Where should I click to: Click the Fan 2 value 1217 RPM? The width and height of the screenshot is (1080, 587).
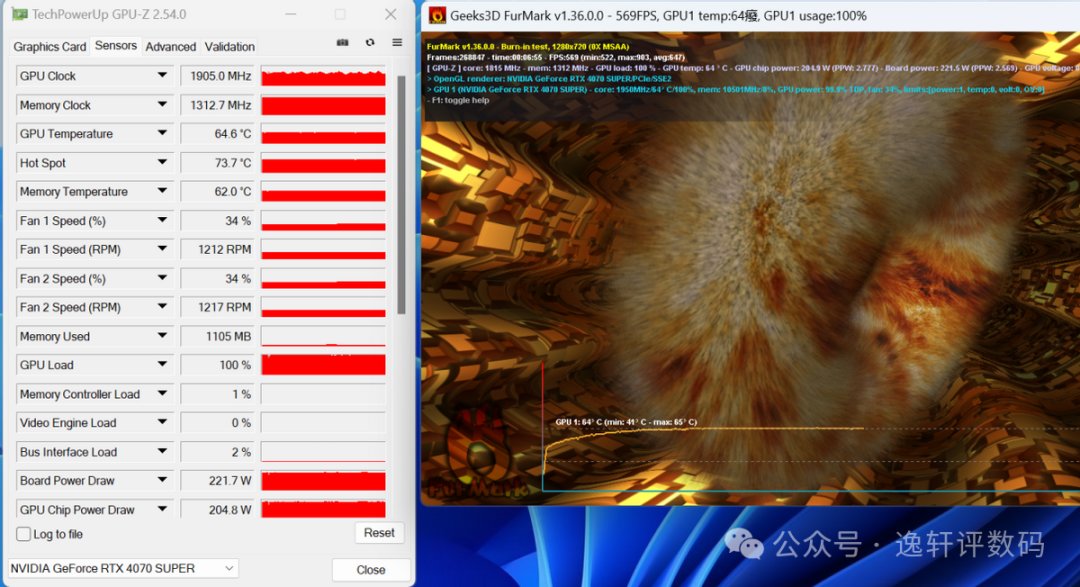coord(218,307)
